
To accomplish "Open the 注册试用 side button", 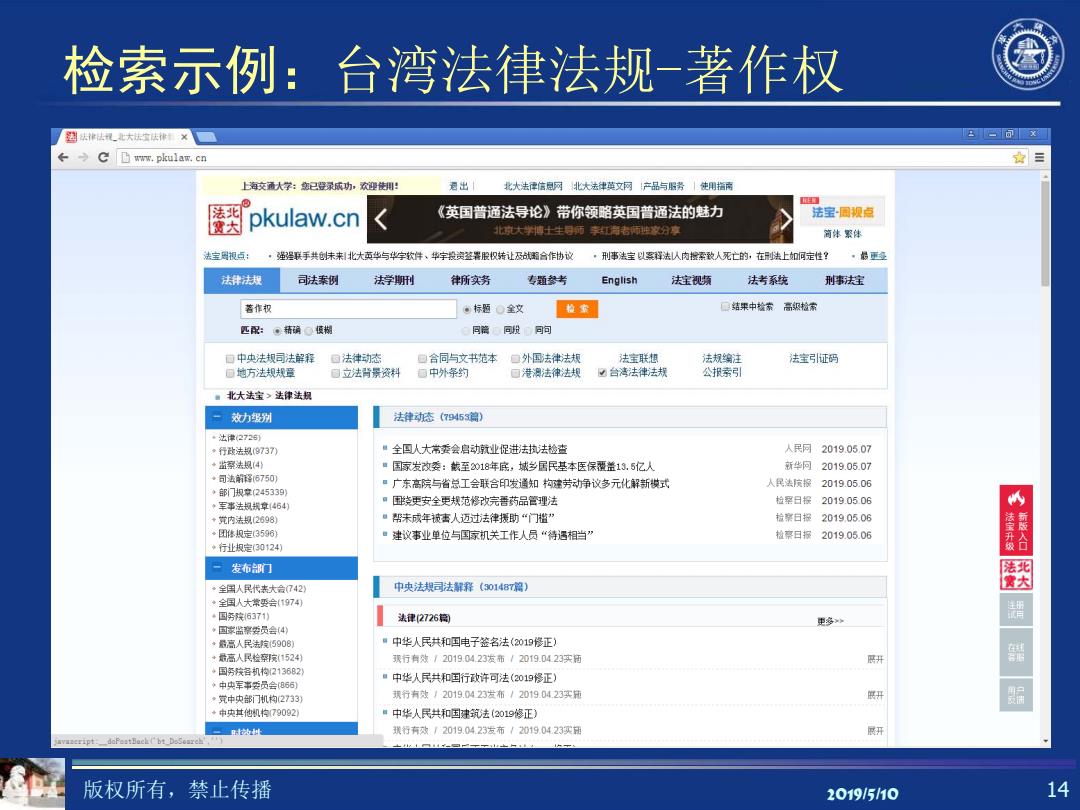I will [x=1016, y=610].
